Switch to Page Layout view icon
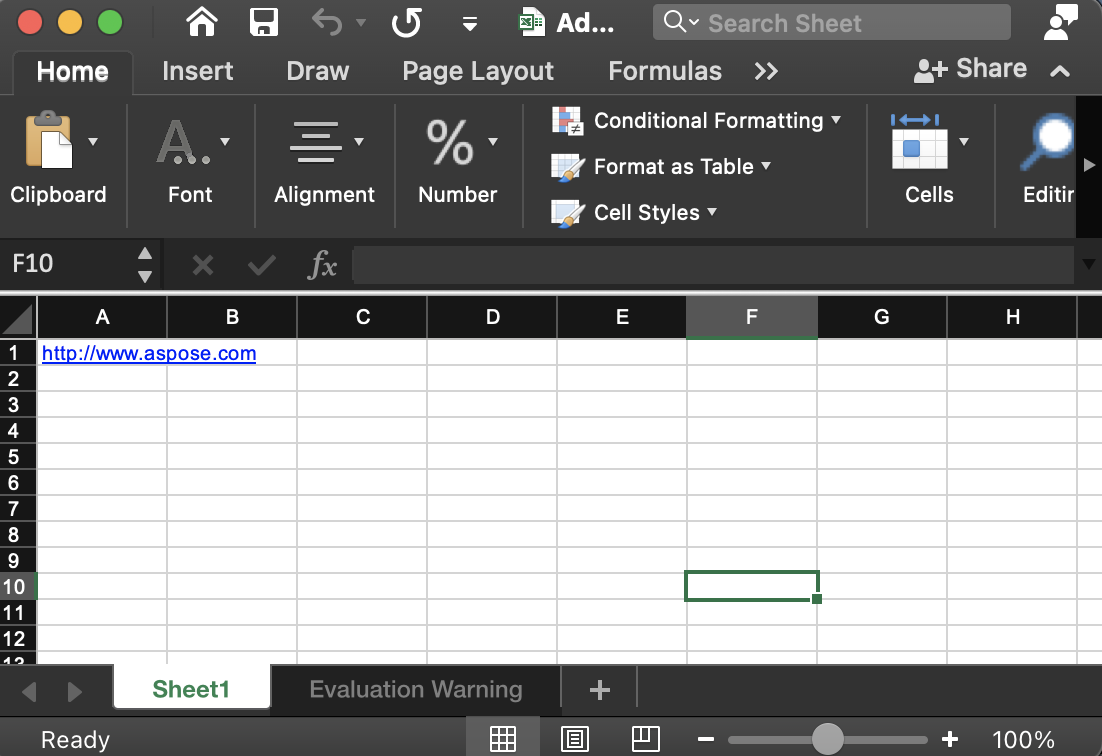The width and height of the screenshot is (1102, 756). click(575, 739)
